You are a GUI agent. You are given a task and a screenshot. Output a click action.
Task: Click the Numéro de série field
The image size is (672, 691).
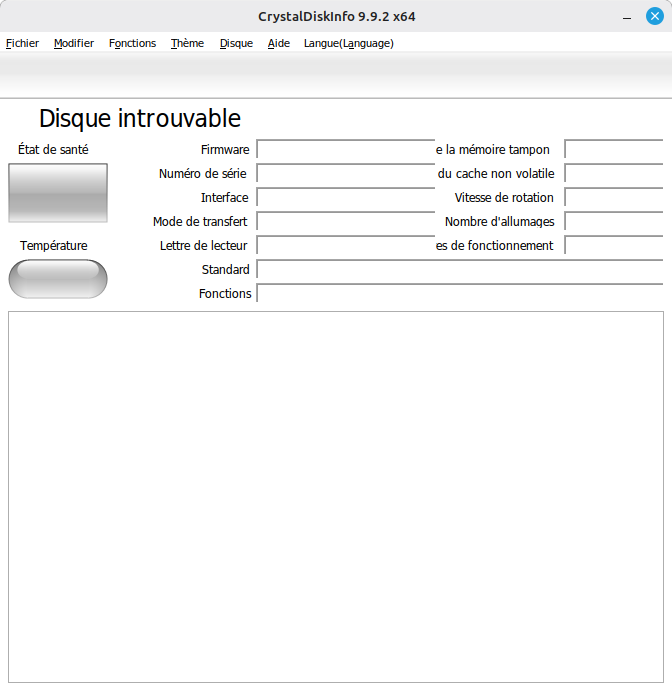345,173
